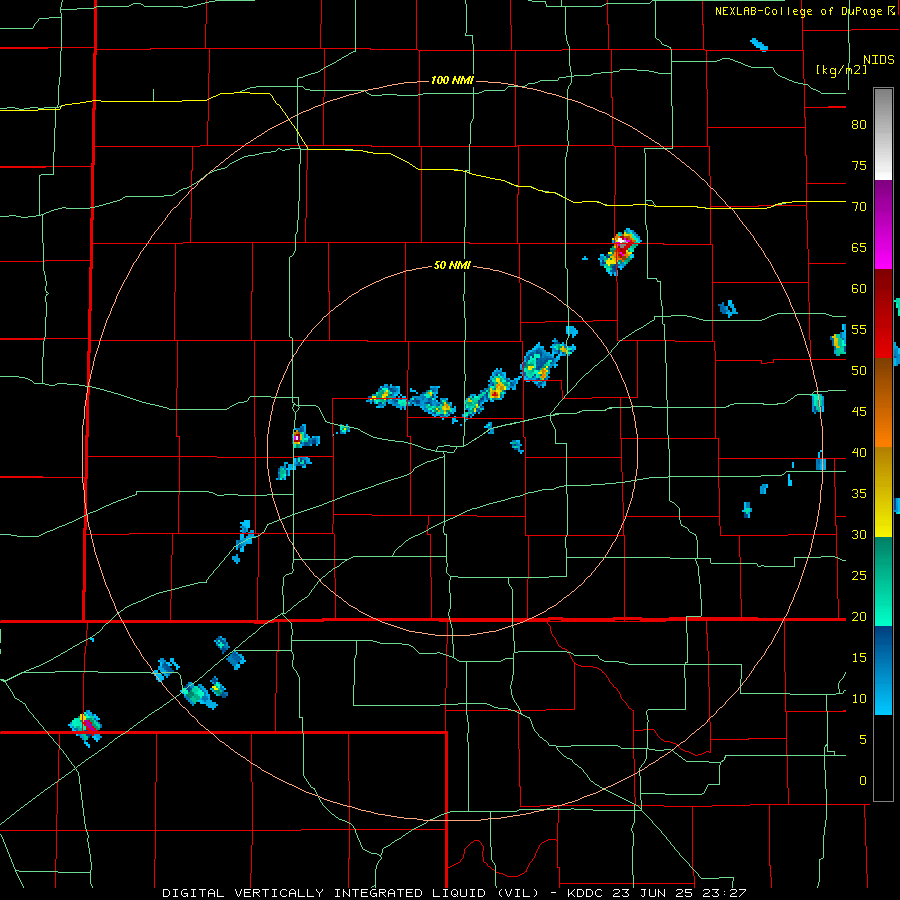Viewport: 900px width, 900px height.
Task: Click the 55 value on the scale
Action: coord(859,329)
